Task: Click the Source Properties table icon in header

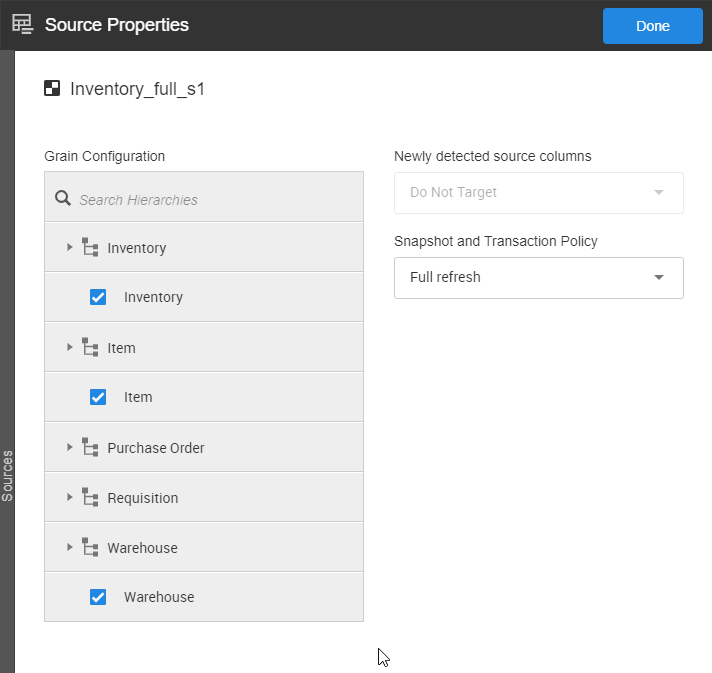Action: tap(22, 25)
